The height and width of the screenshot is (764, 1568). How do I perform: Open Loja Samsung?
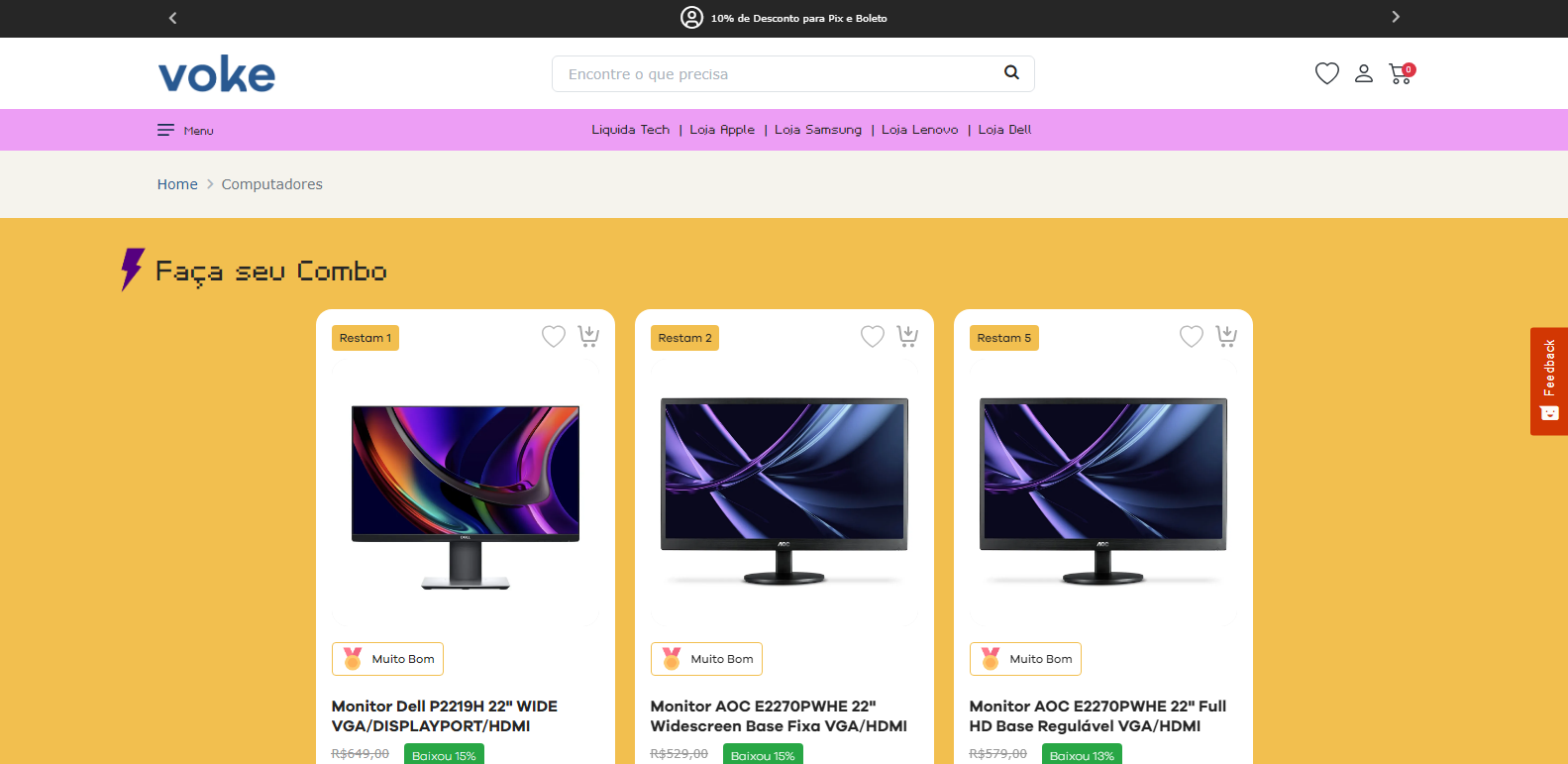[x=818, y=130]
